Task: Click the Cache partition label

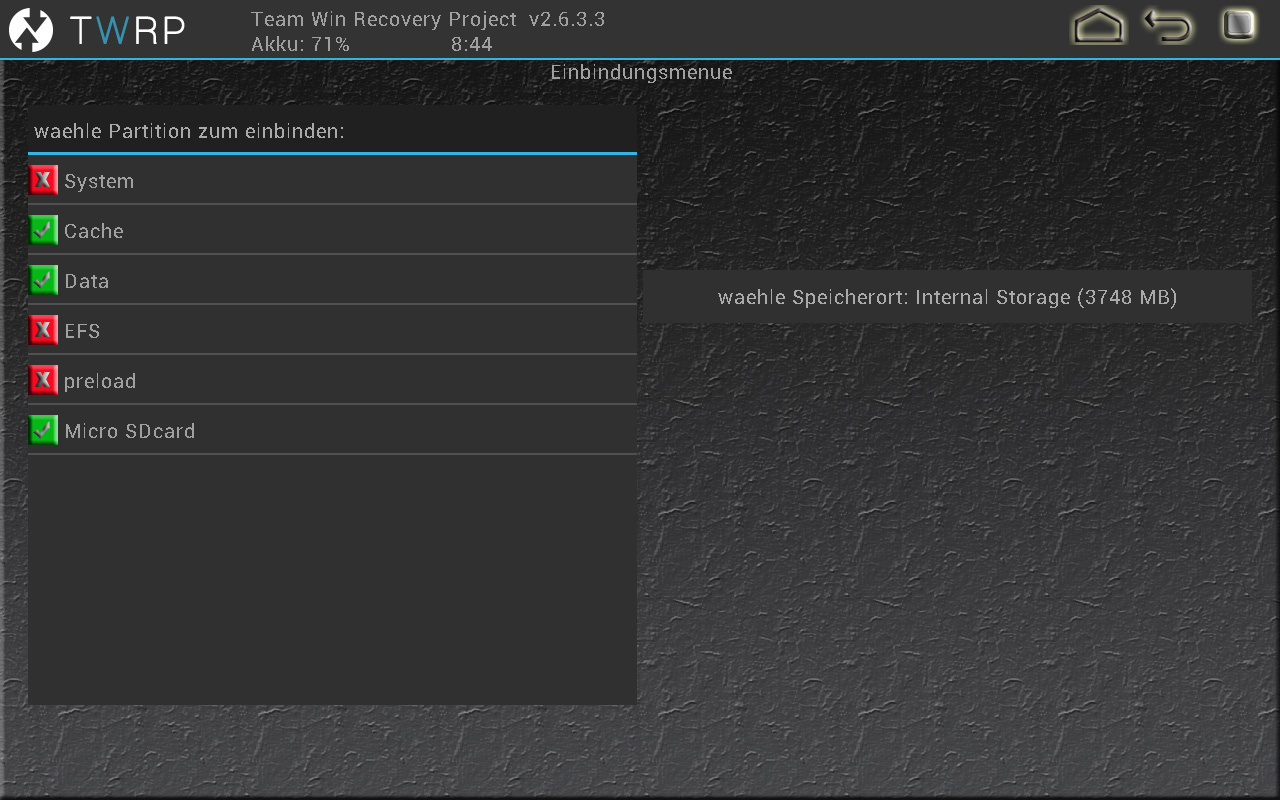Action: [x=94, y=231]
